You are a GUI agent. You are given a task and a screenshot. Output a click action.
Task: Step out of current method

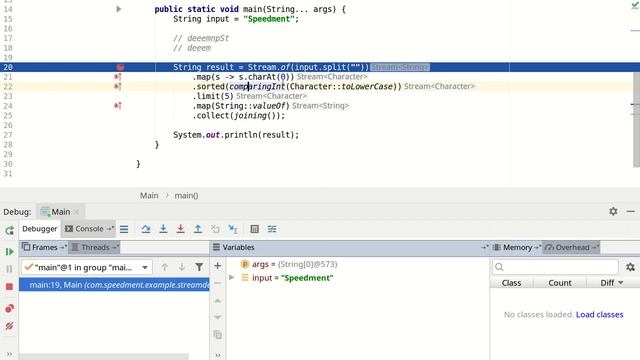[198, 229]
